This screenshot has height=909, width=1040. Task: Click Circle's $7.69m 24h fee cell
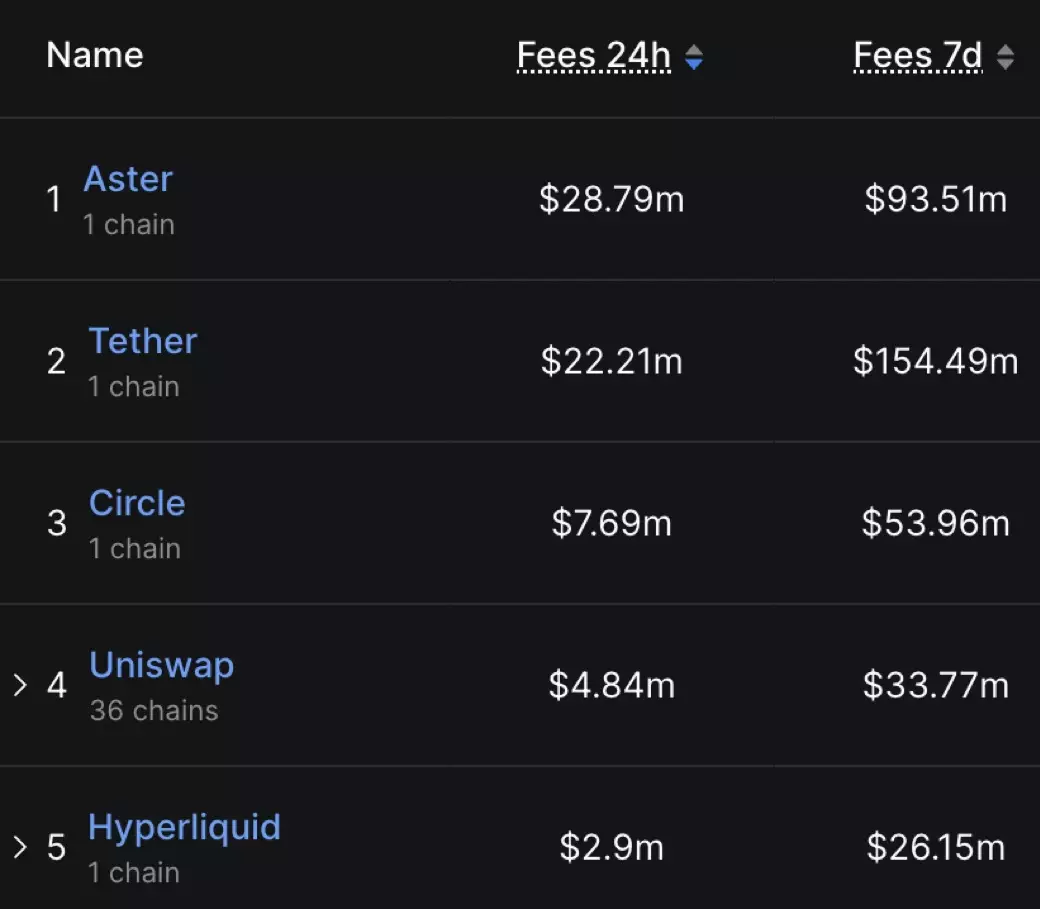click(611, 523)
